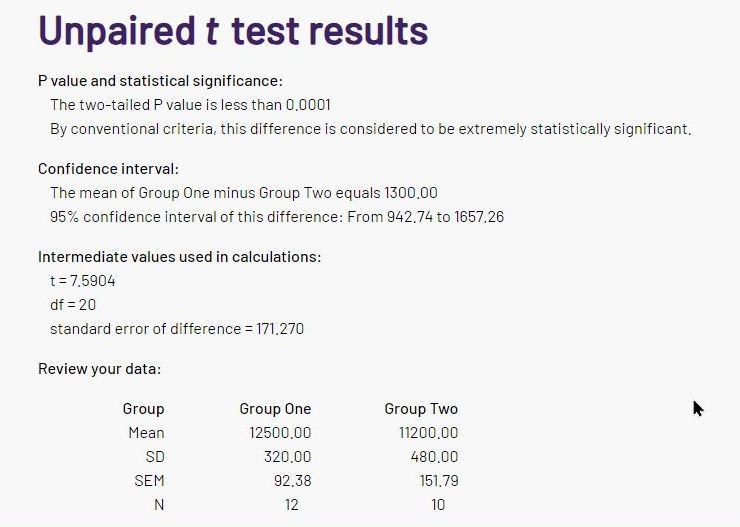Click the Group Two column header
This screenshot has width=740, height=527.
coord(421,409)
